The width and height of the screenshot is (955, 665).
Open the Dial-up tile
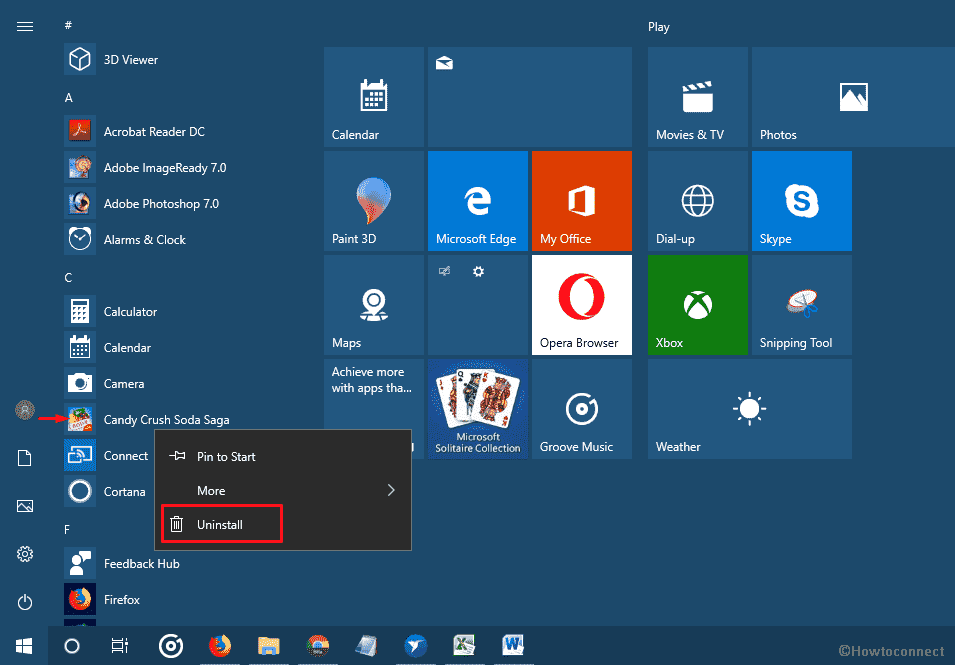click(698, 201)
